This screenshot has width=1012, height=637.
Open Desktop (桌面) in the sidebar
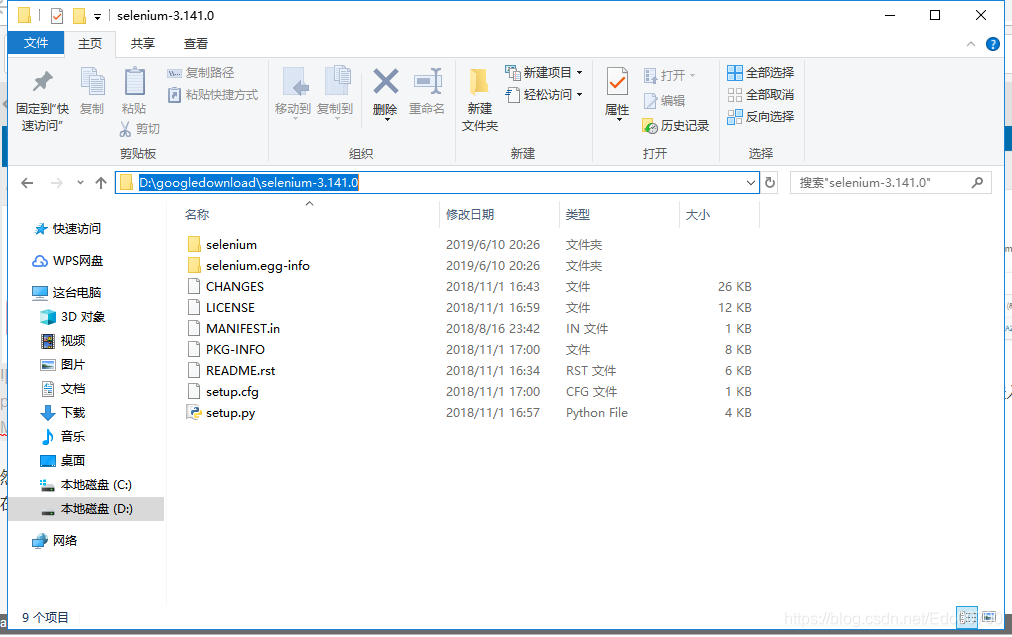(63, 461)
